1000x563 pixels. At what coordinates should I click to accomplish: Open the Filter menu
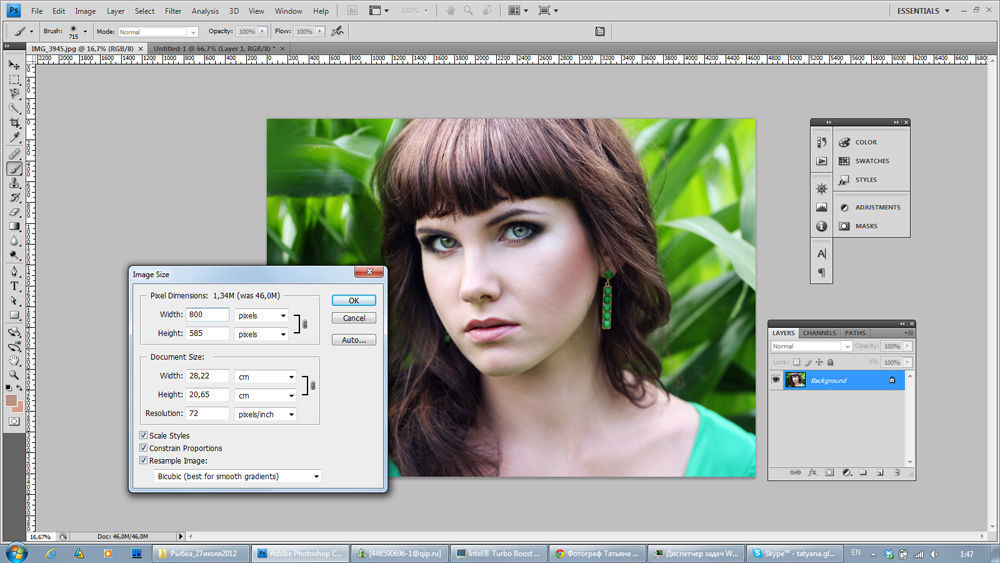point(173,11)
